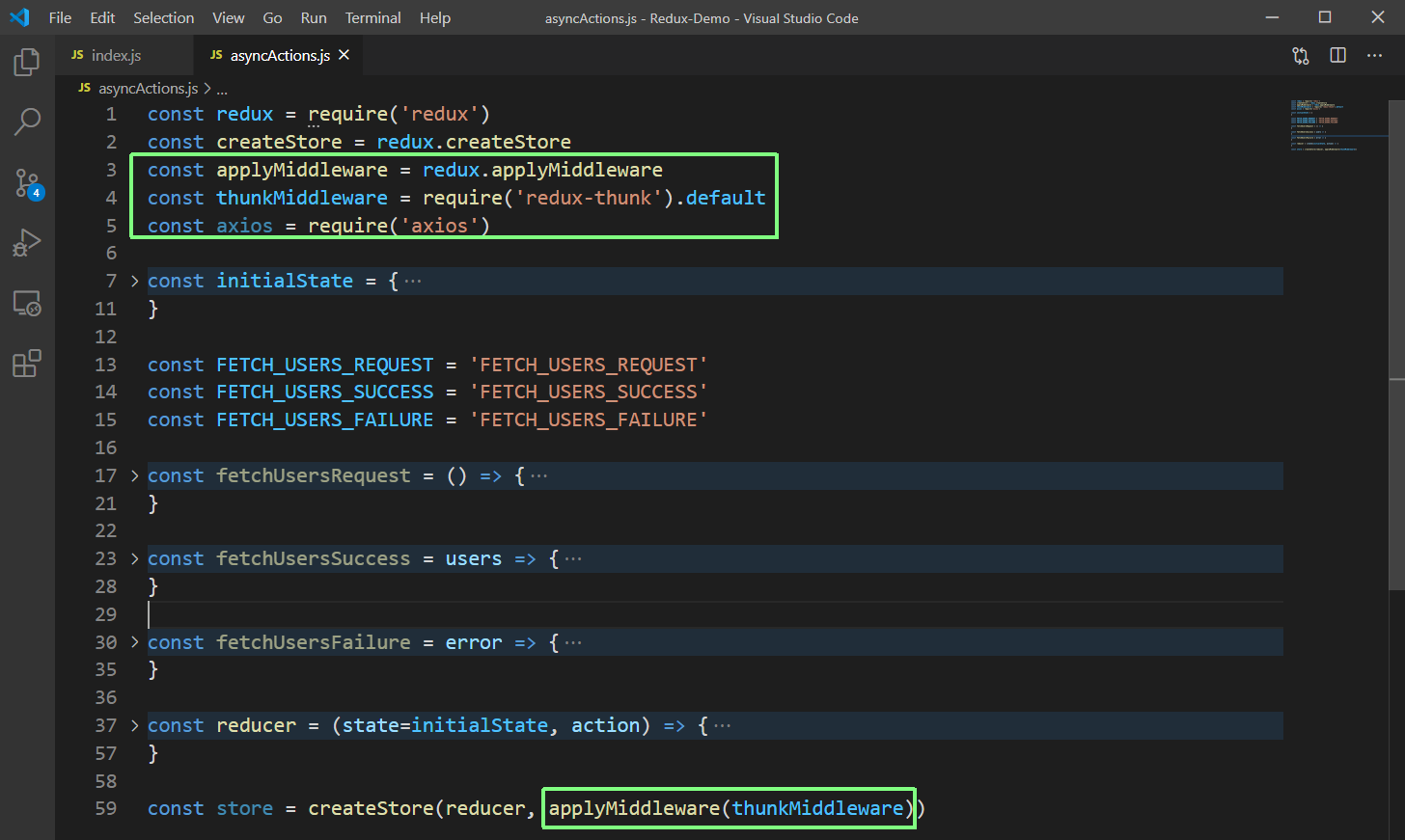Open the Run menu
1405x840 pixels.
[x=314, y=17]
